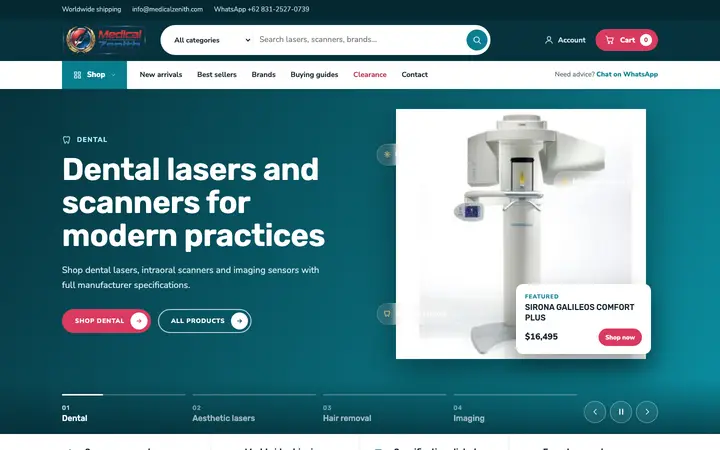
Task: Click the Account link
Action: 565,40
